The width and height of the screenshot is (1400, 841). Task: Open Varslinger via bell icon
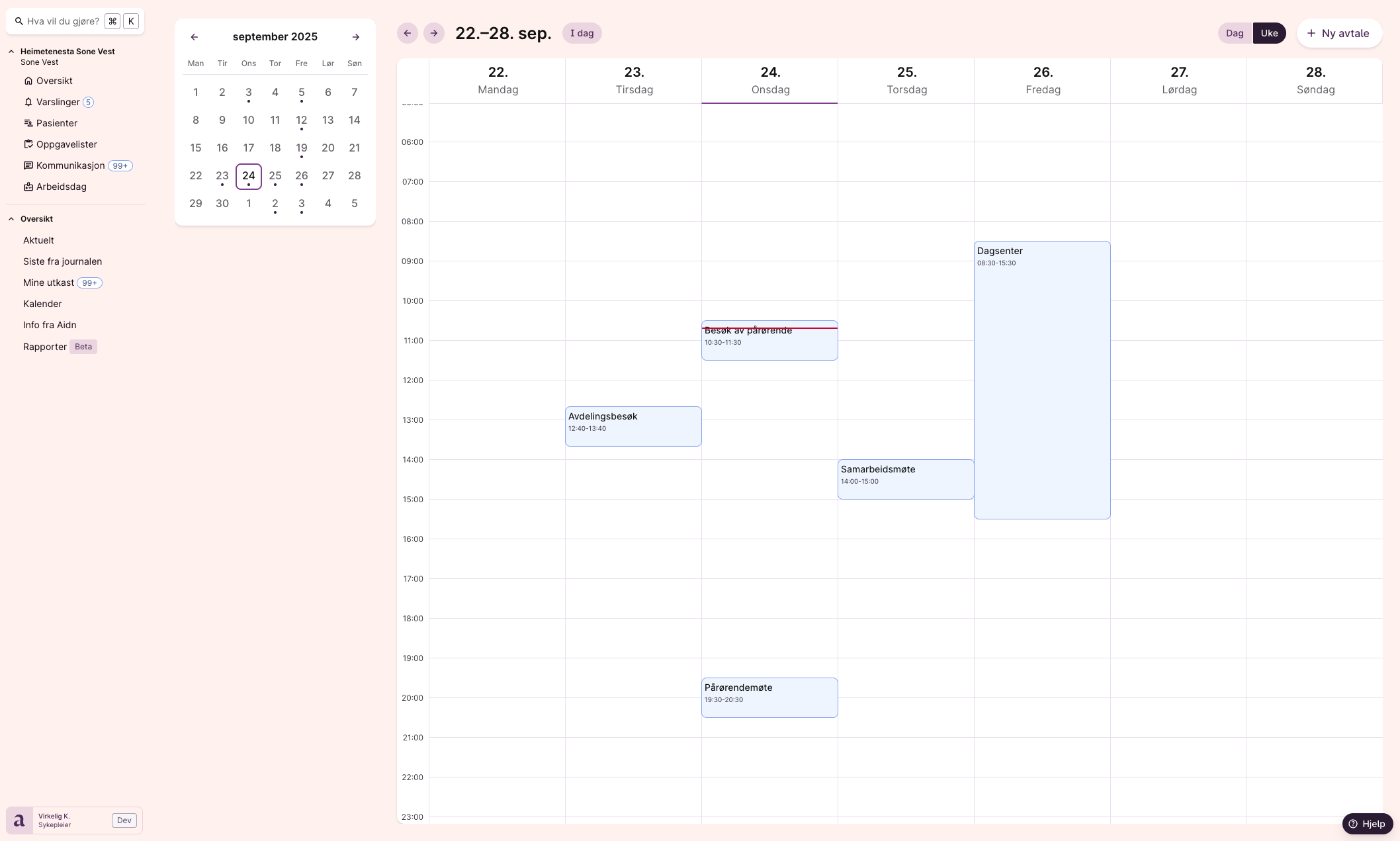(x=28, y=102)
